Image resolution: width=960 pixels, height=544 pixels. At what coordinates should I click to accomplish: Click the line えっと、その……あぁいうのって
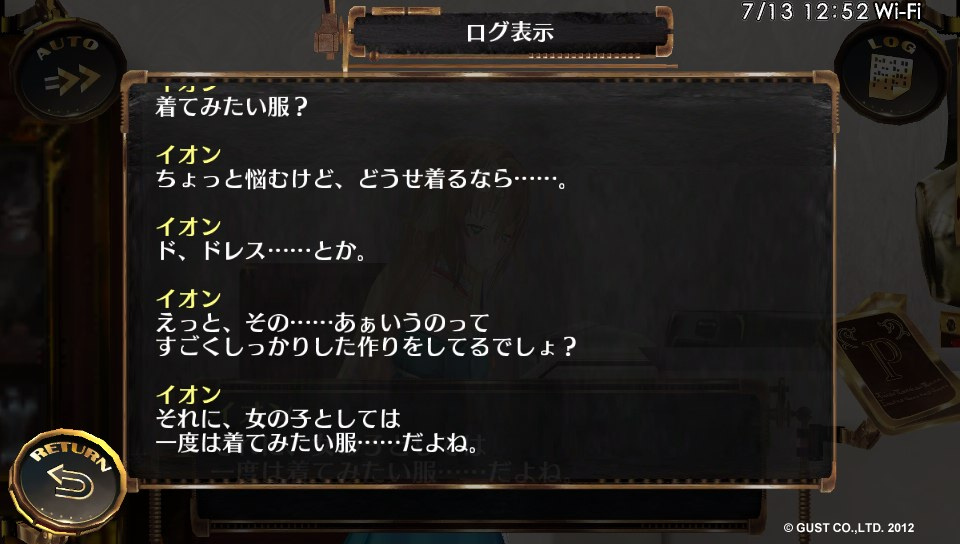pyautogui.click(x=323, y=323)
